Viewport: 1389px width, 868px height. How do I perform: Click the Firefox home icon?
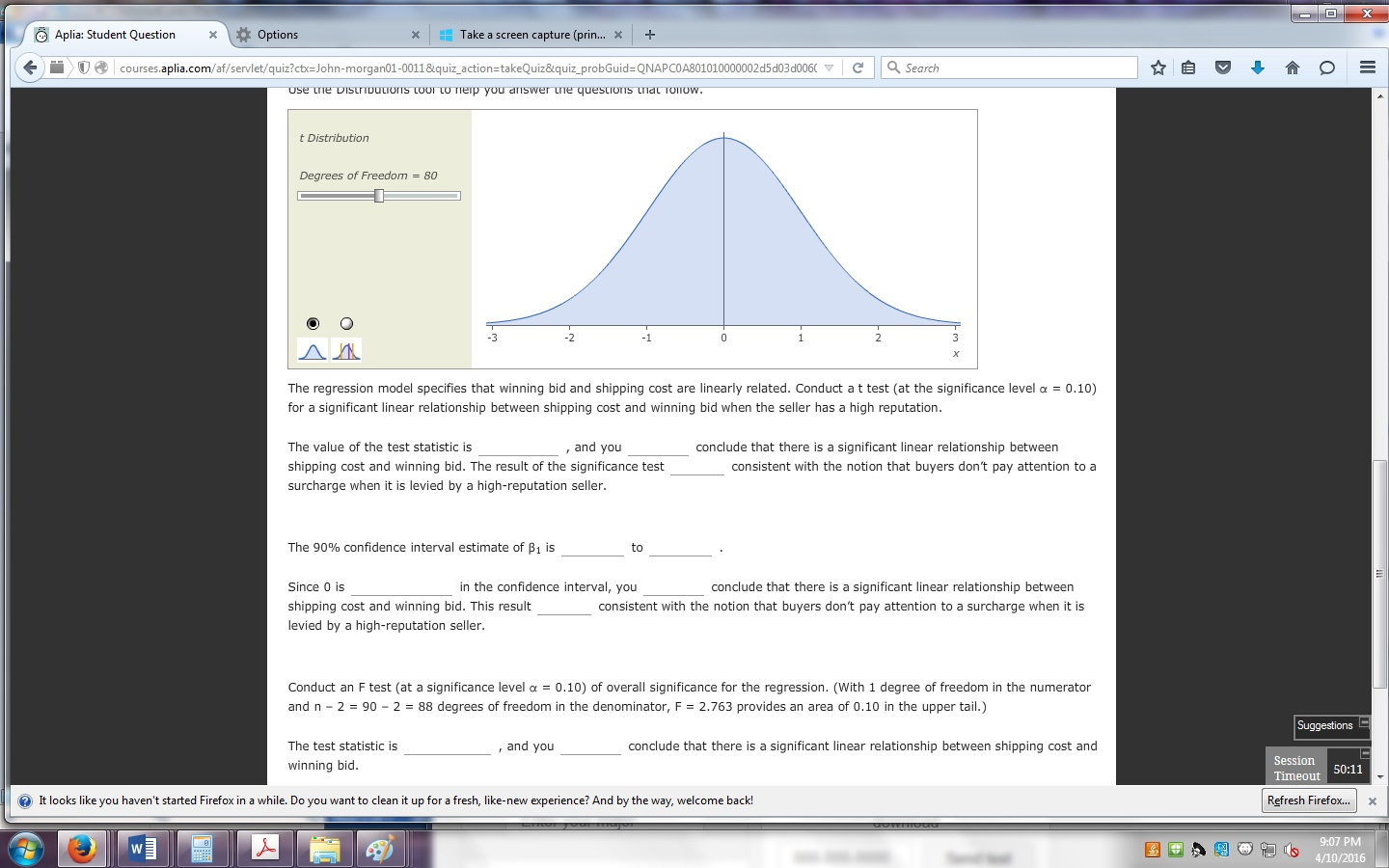click(1292, 67)
